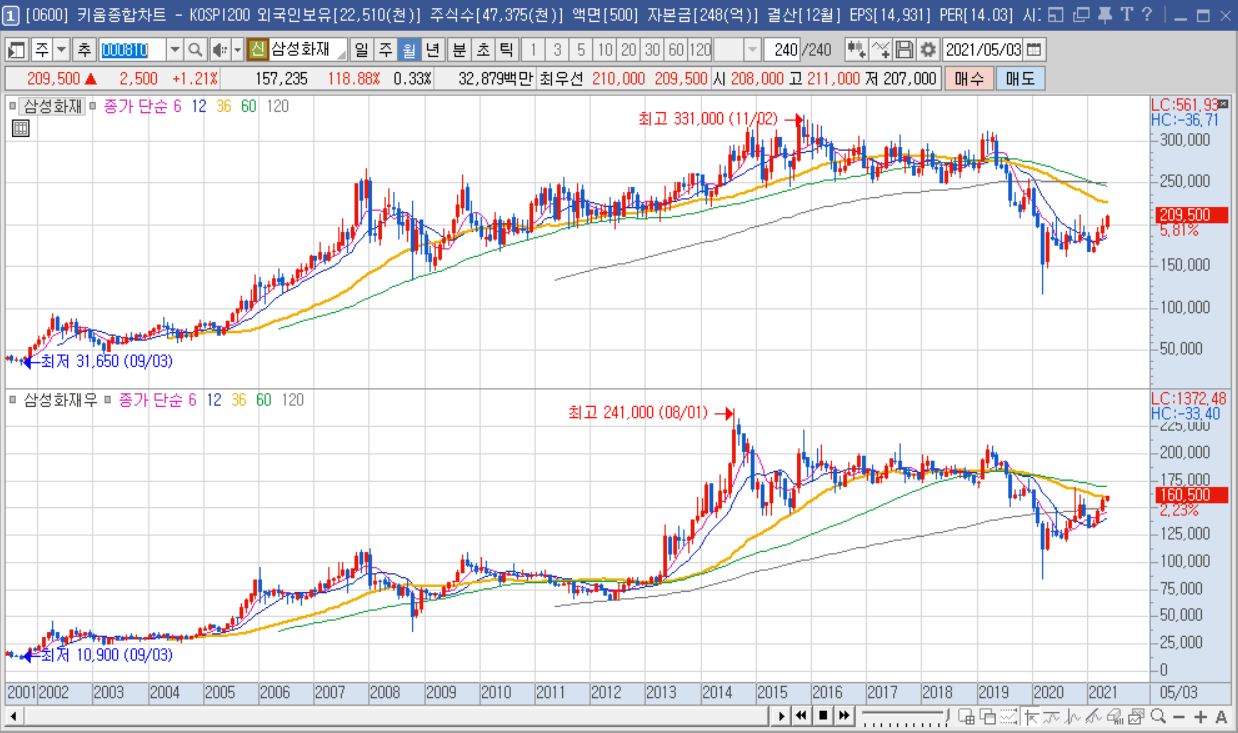Image resolution: width=1238 pixels, height=733 pixels.
Task: Select the 월 monthly period button
Action: (409, 50)
